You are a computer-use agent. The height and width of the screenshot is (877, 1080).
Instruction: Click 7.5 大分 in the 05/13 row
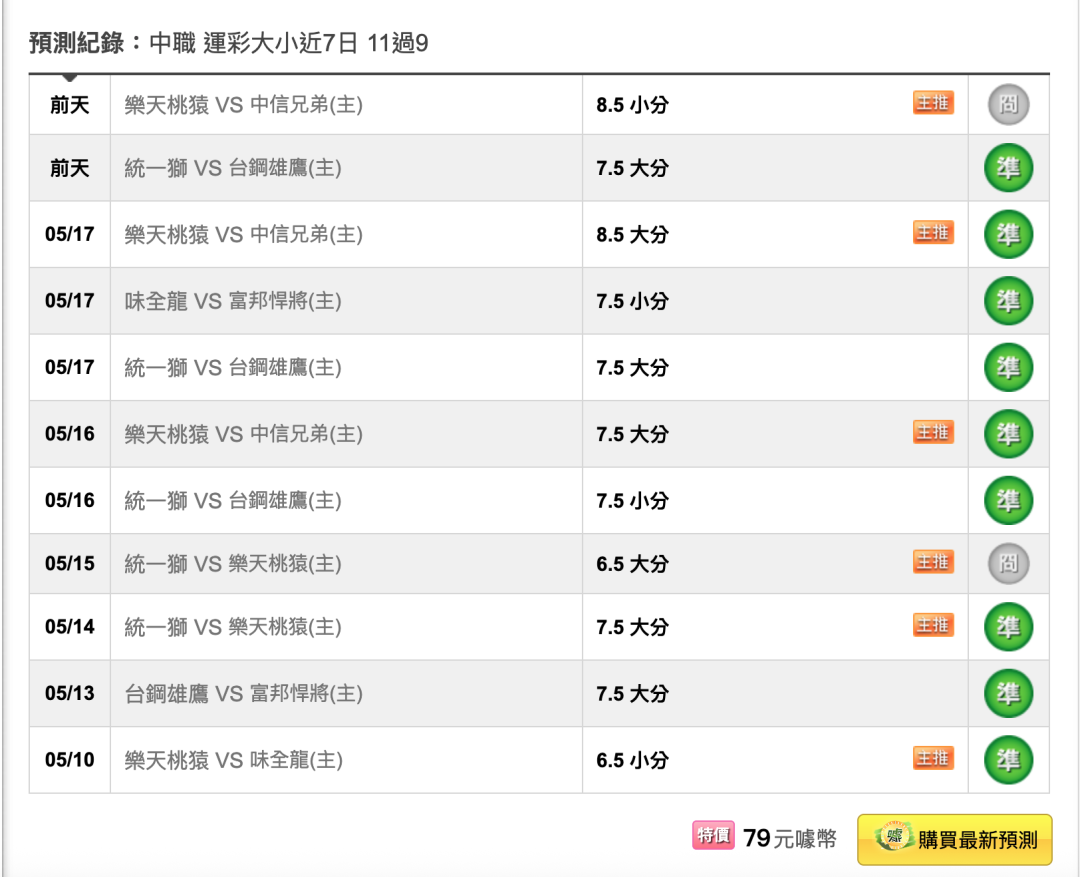pos(632,694)
